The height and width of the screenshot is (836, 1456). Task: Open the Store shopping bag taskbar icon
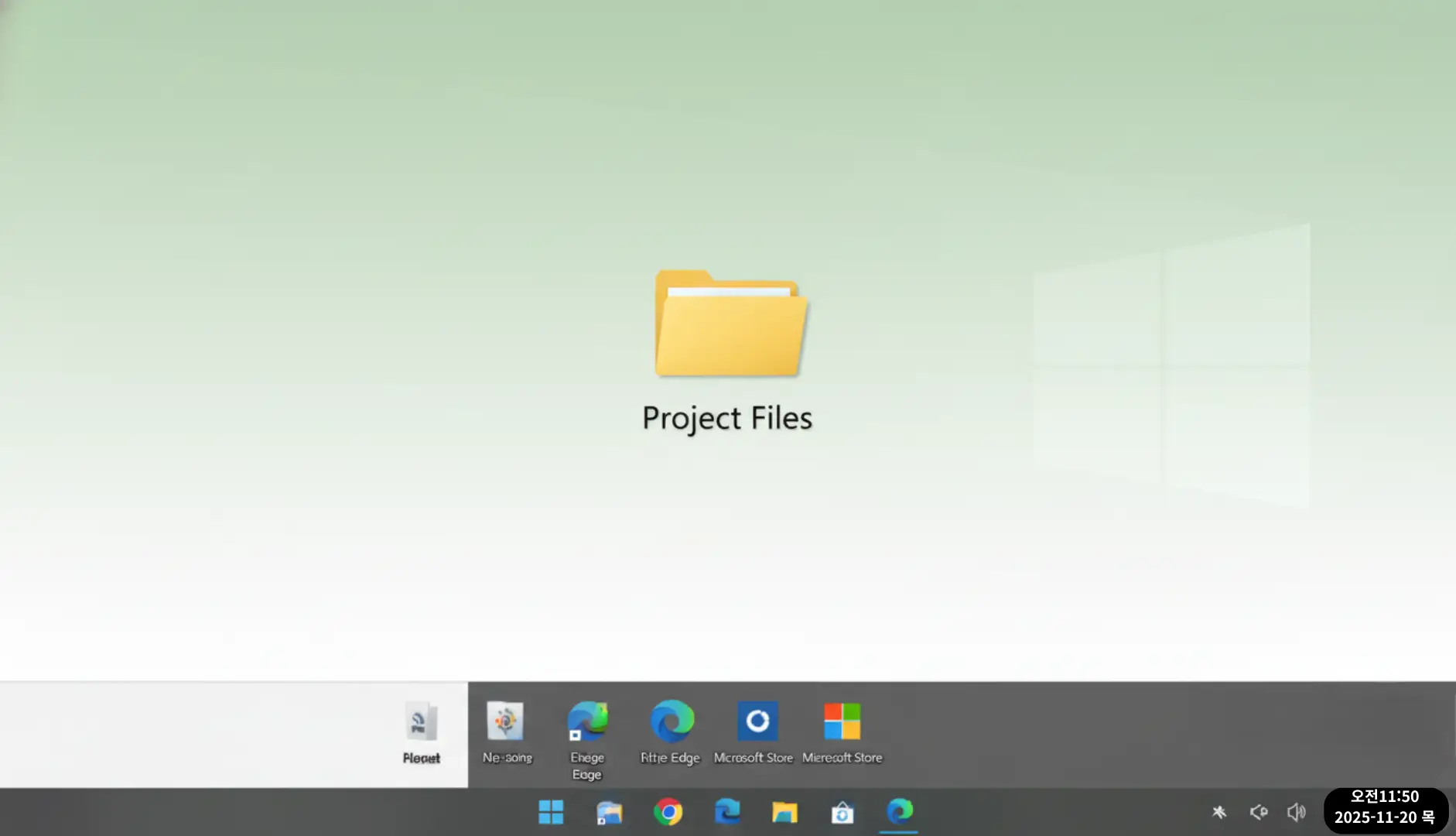coord(842,813)
